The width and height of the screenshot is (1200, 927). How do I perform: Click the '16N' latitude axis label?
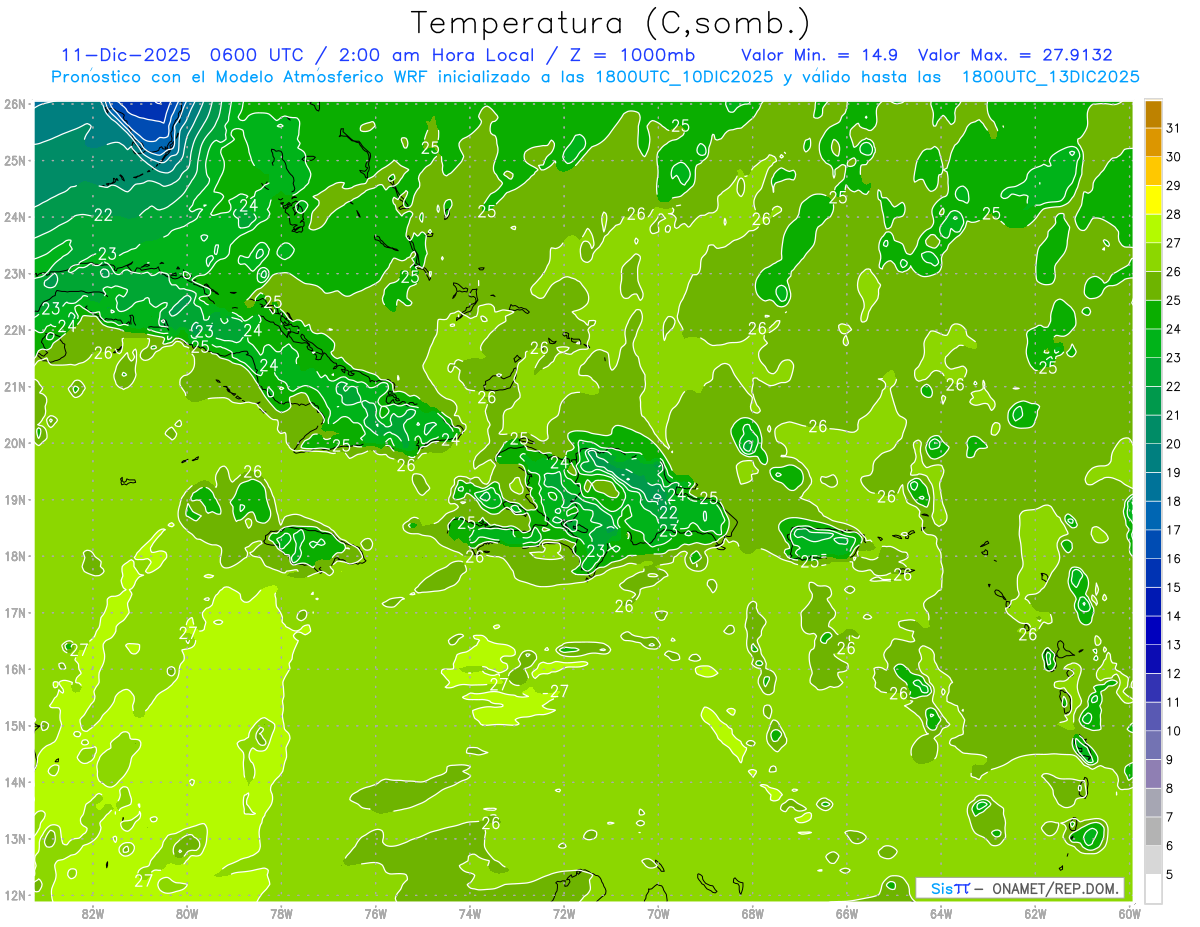(x=15, y=669)
